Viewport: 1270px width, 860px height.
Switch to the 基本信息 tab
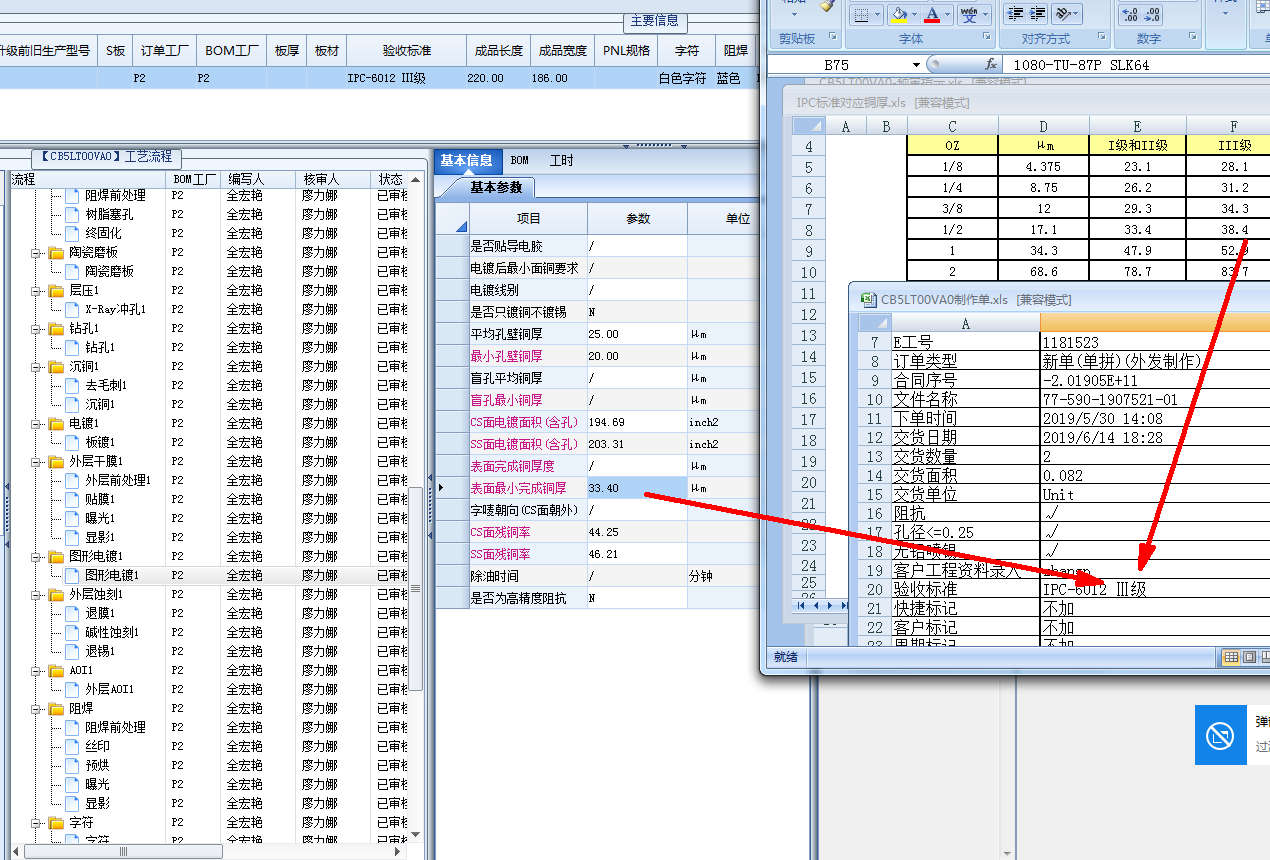point(467,160)
